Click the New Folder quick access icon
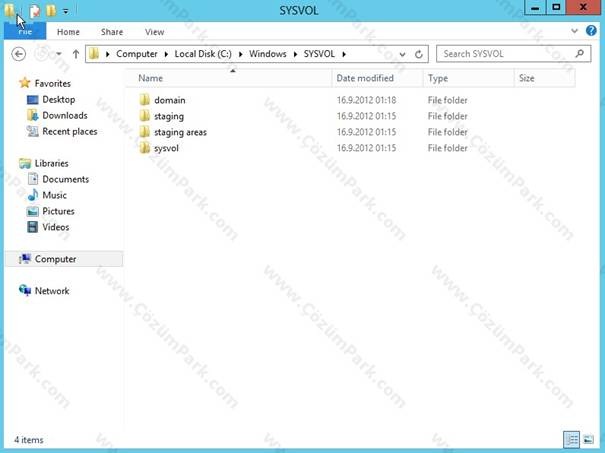The height and width of the screenshot is (453, 605). (x=51, y=11)
